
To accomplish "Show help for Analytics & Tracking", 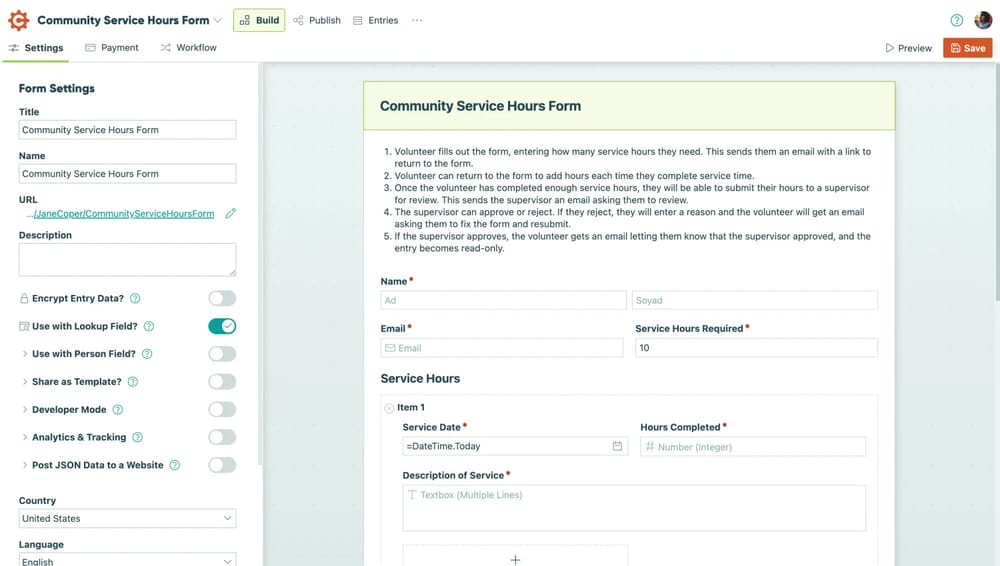I will [x=137, y=438].
